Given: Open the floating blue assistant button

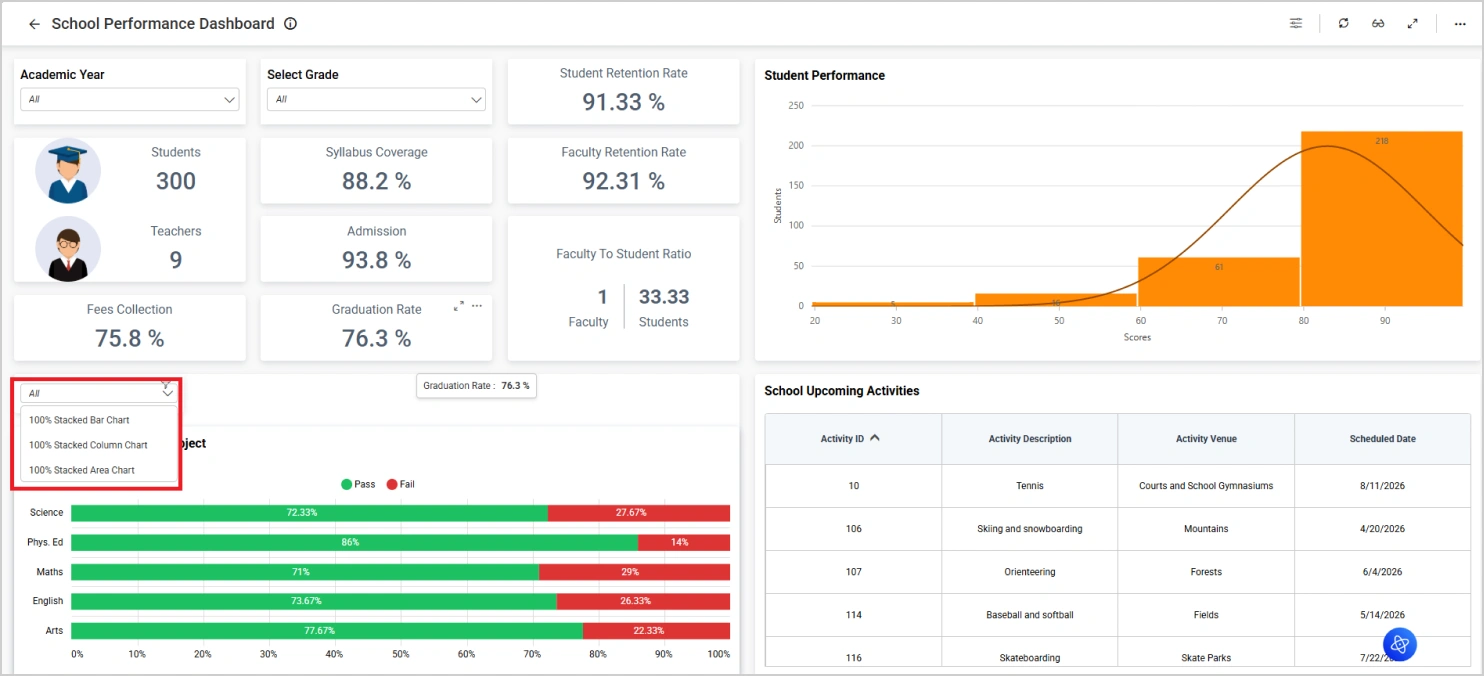Looking at the screenshot, I should 1400,644.
